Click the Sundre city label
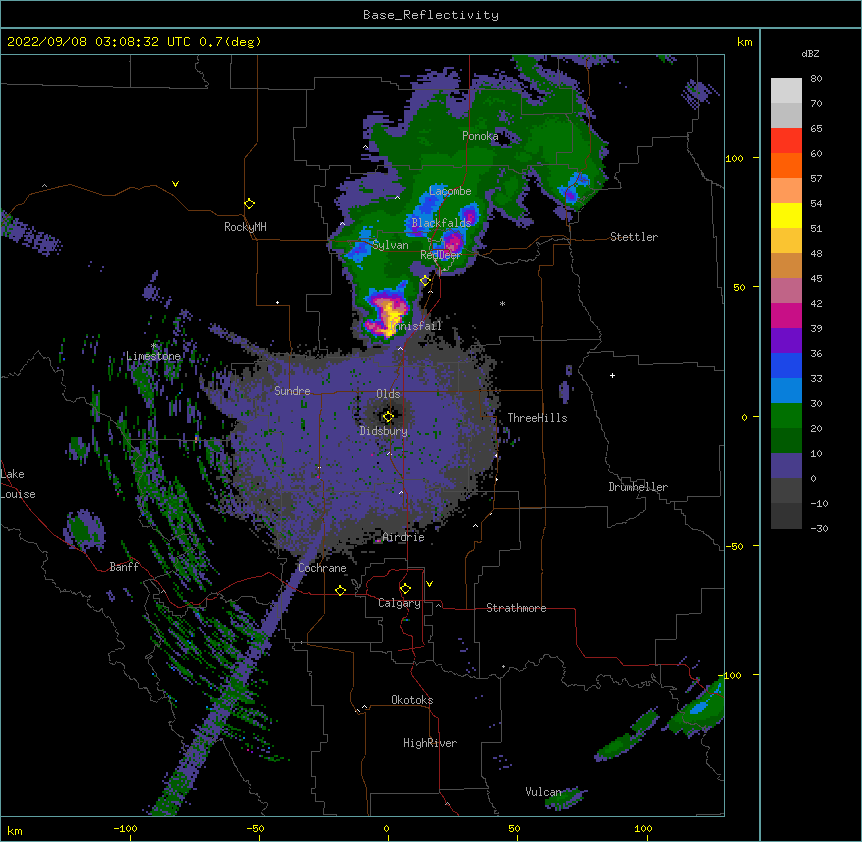 (292, 391)
